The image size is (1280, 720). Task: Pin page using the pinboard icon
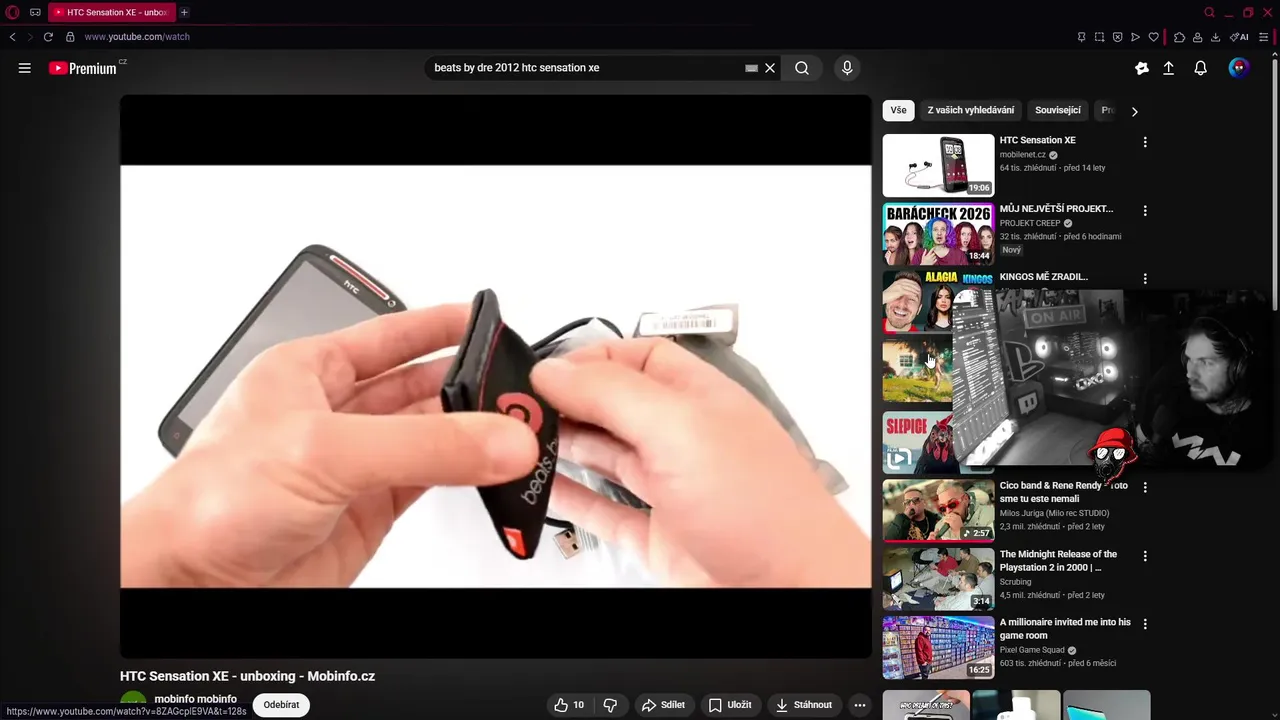[x=1081, y=37]
